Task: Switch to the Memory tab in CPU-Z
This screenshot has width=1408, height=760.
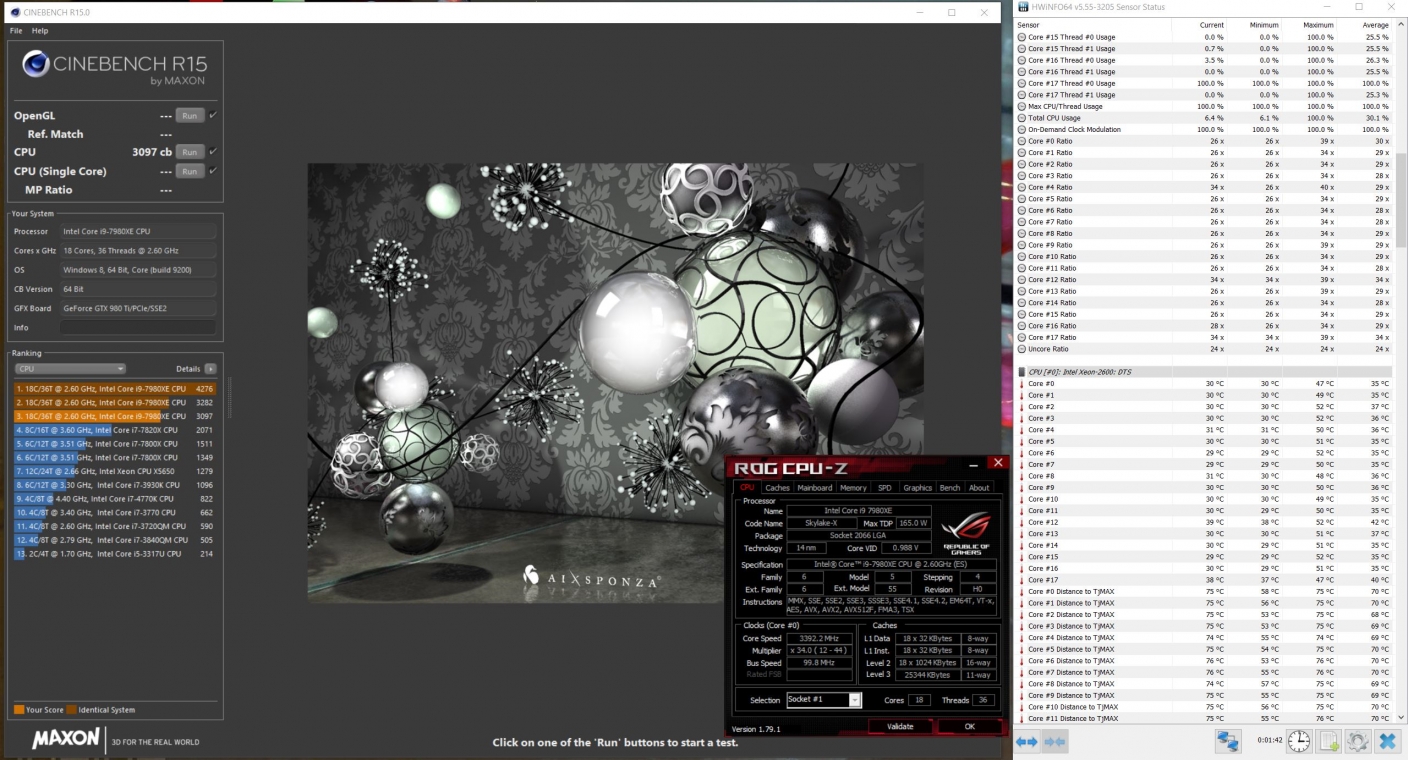Action: 853,488
